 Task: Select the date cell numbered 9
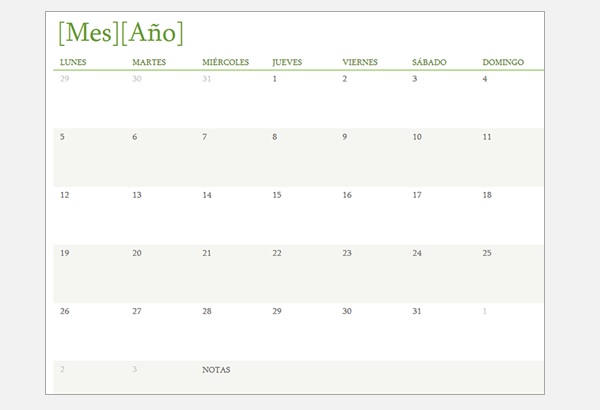pos(345,137)
